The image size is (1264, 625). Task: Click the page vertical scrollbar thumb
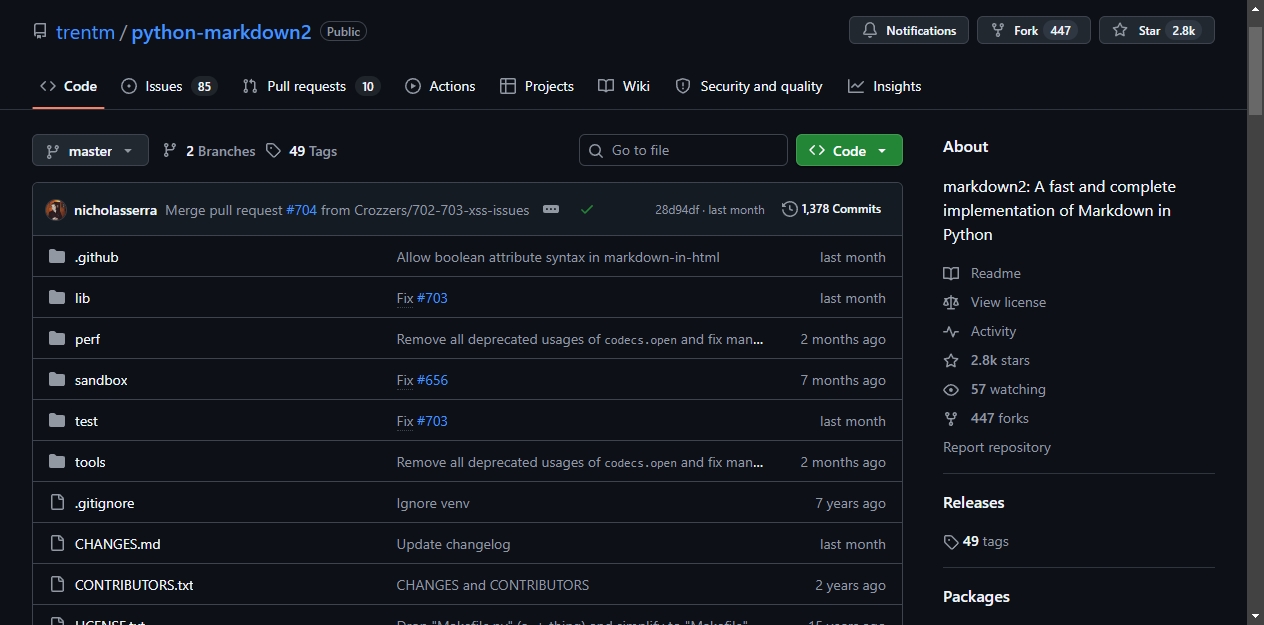[x=1256, y=70]
